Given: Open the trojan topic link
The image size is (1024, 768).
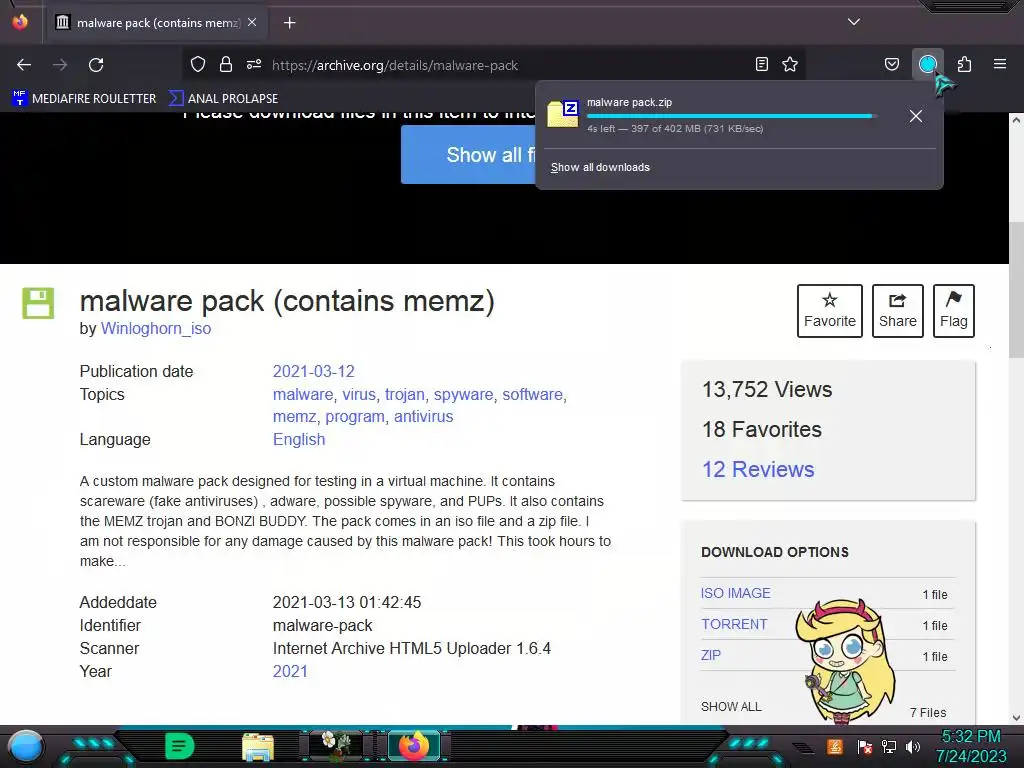Looking at the screenshot, I should 404,394.
